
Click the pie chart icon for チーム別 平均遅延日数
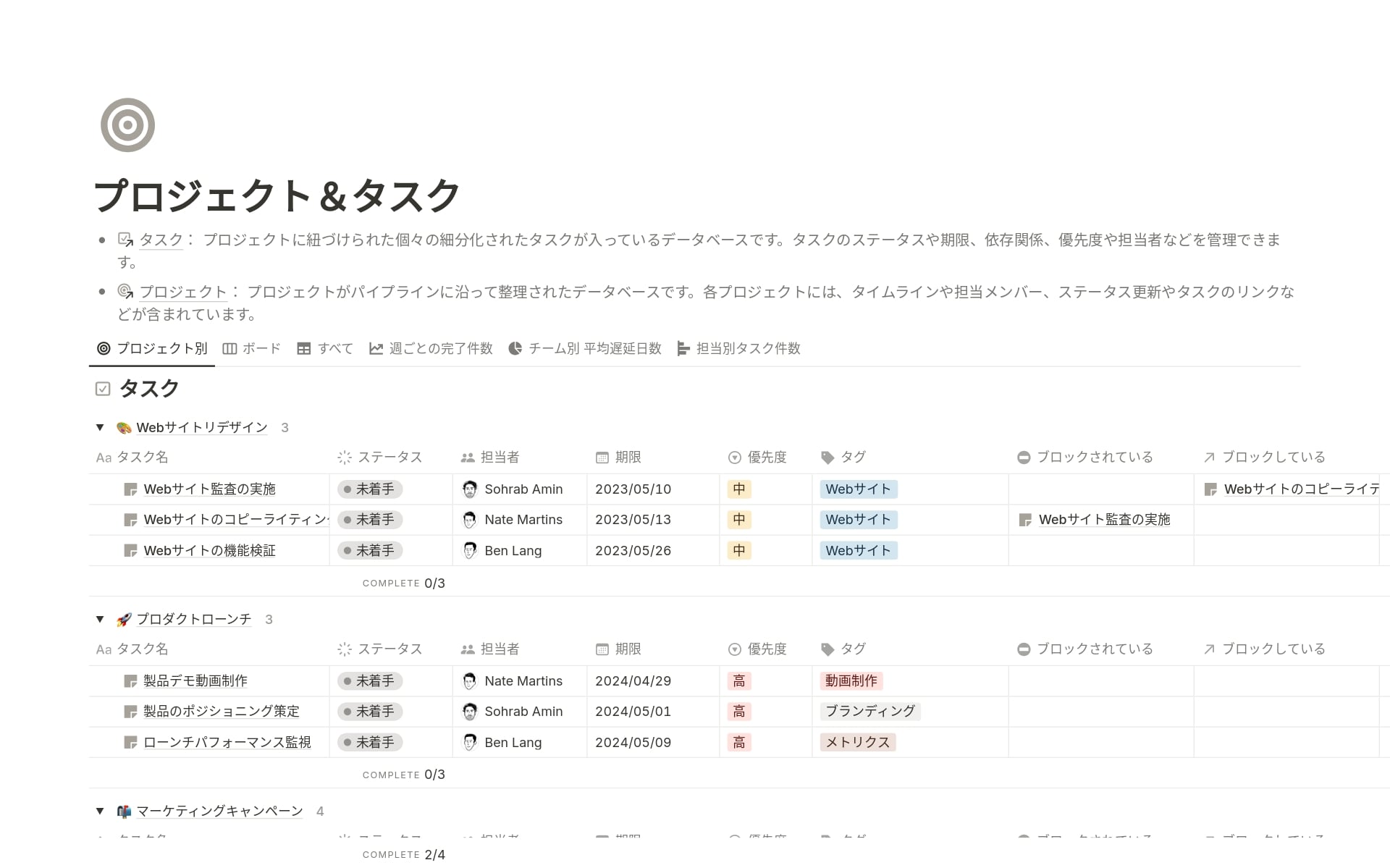click(x=515, y=348)
